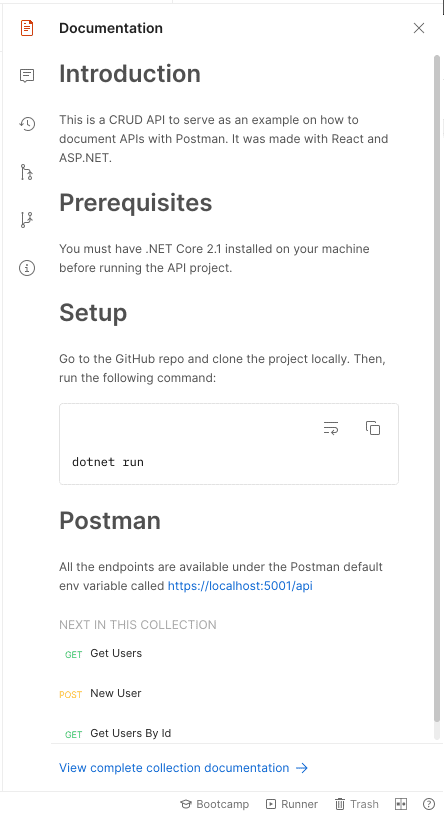Open the Get Users request
444x829 pixels.
coord(116,653)
